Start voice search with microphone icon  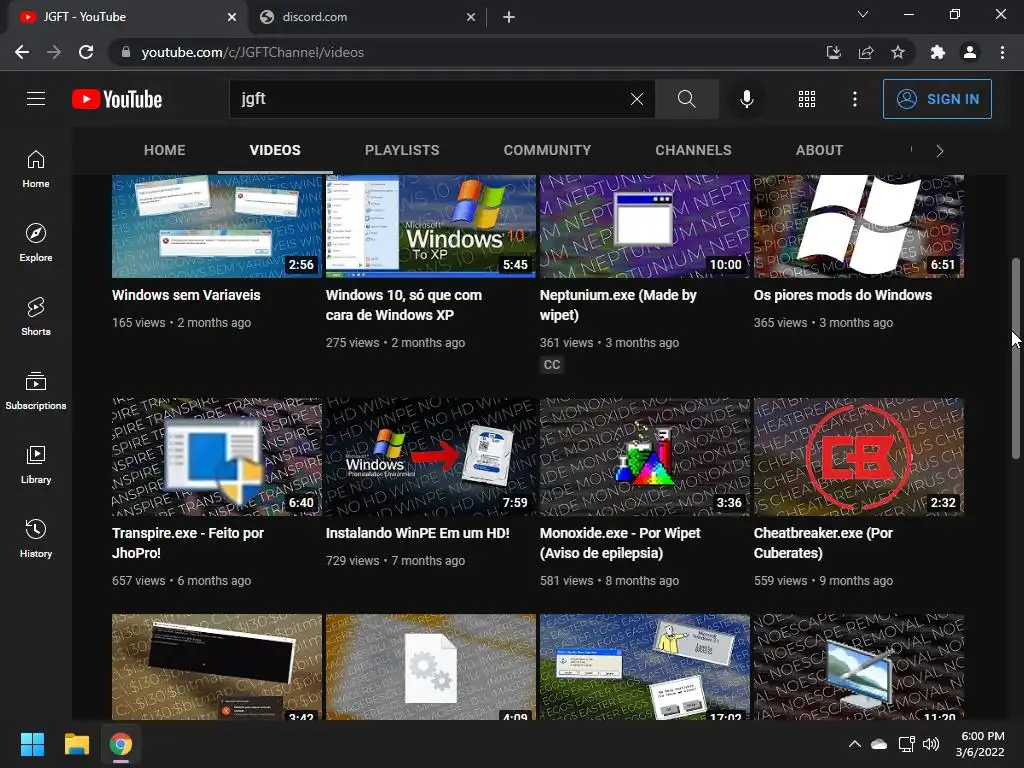coord(746,99)
